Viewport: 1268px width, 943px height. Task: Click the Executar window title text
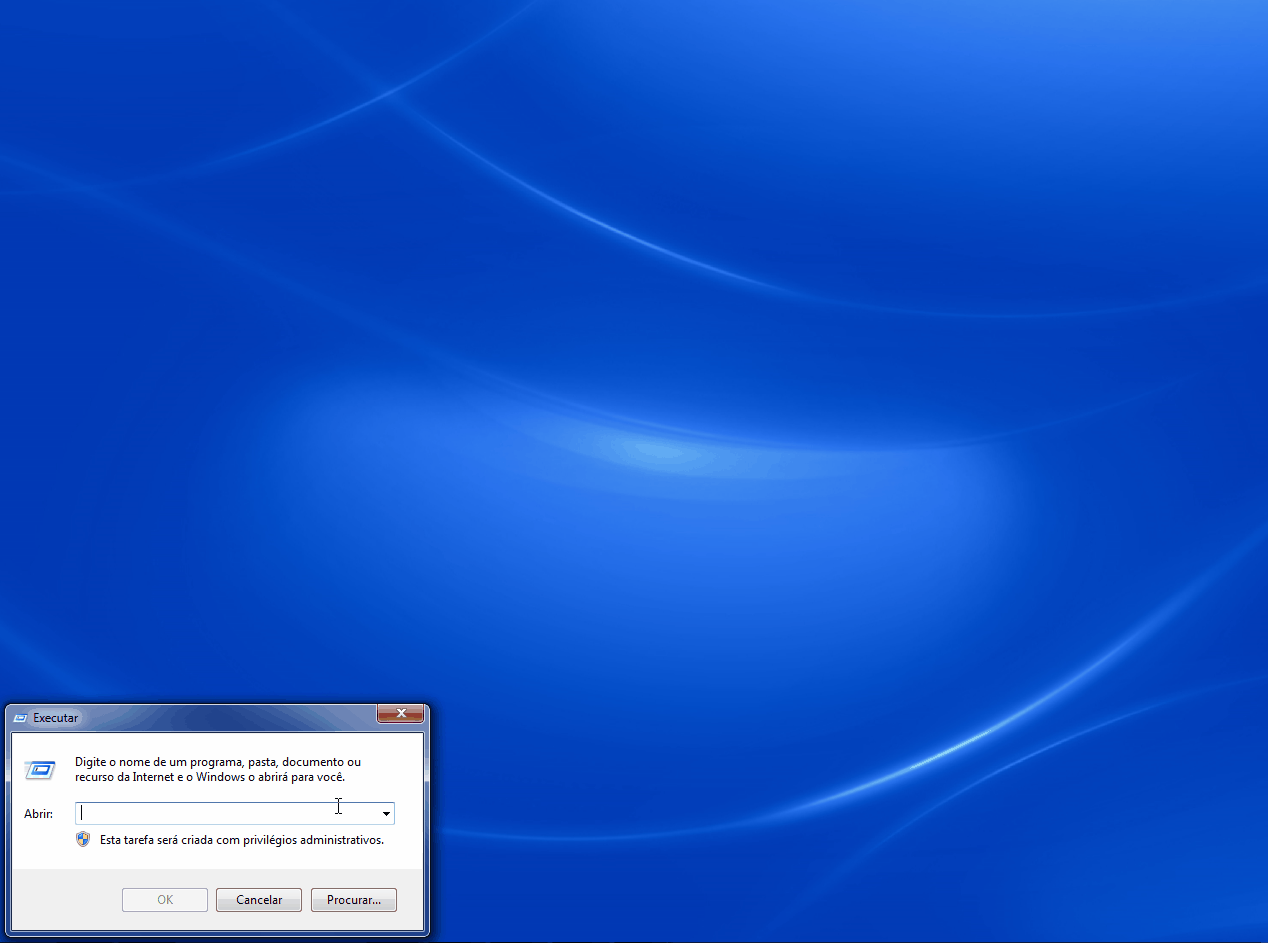coord(55,718)
